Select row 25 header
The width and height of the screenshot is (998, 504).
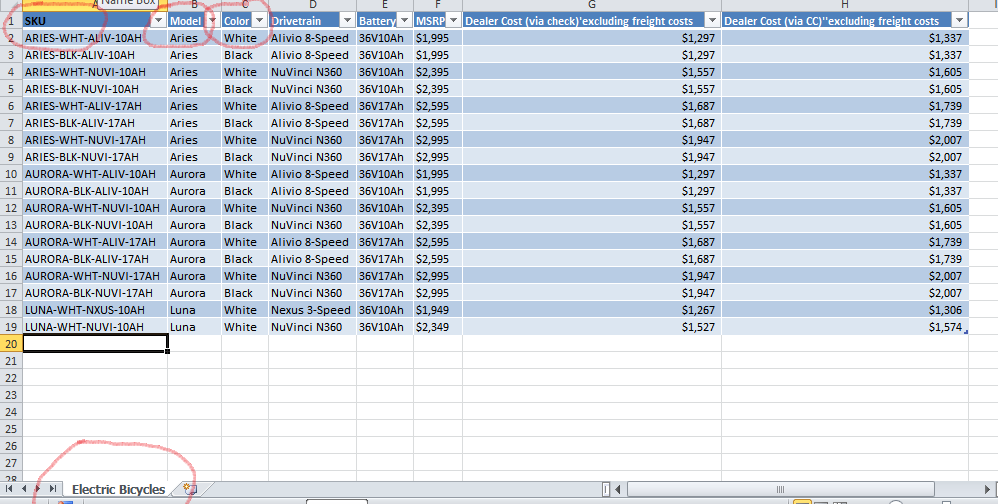point(11,428)
